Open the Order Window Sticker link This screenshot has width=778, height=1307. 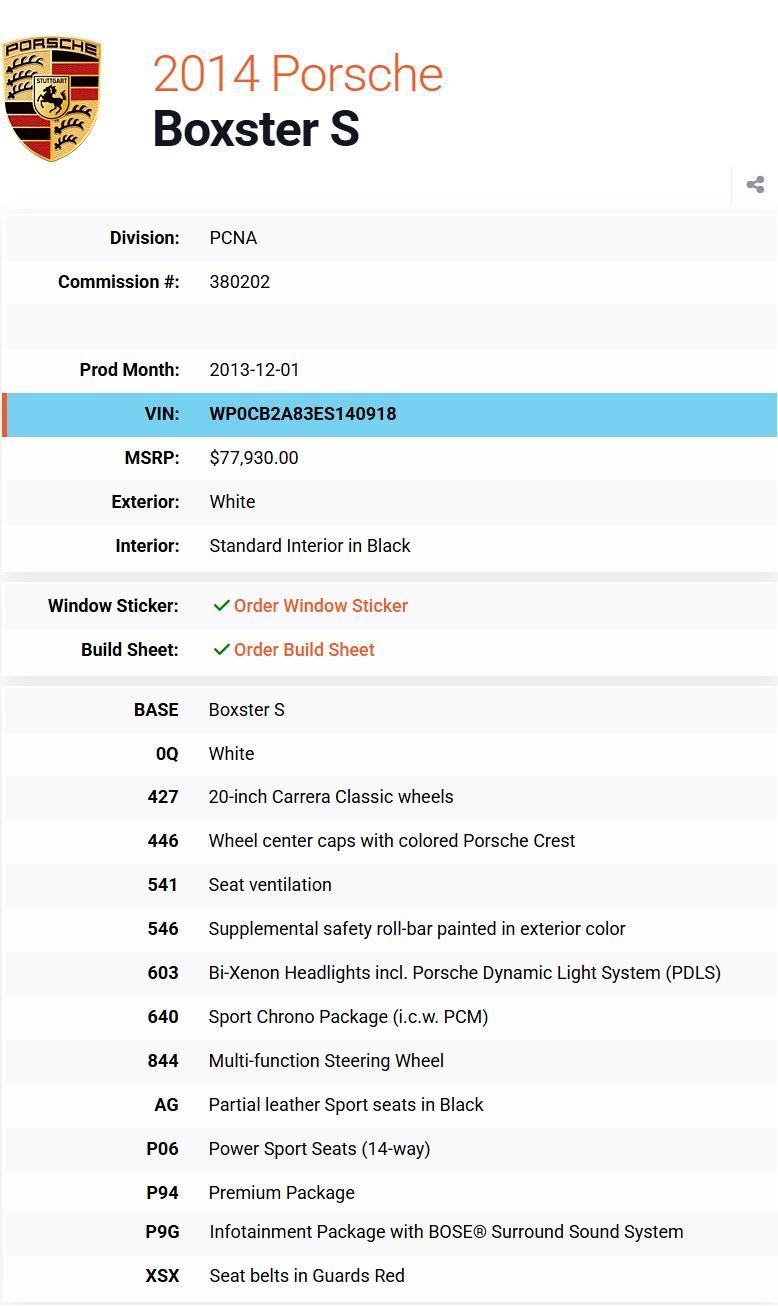(x=320, y=606)
